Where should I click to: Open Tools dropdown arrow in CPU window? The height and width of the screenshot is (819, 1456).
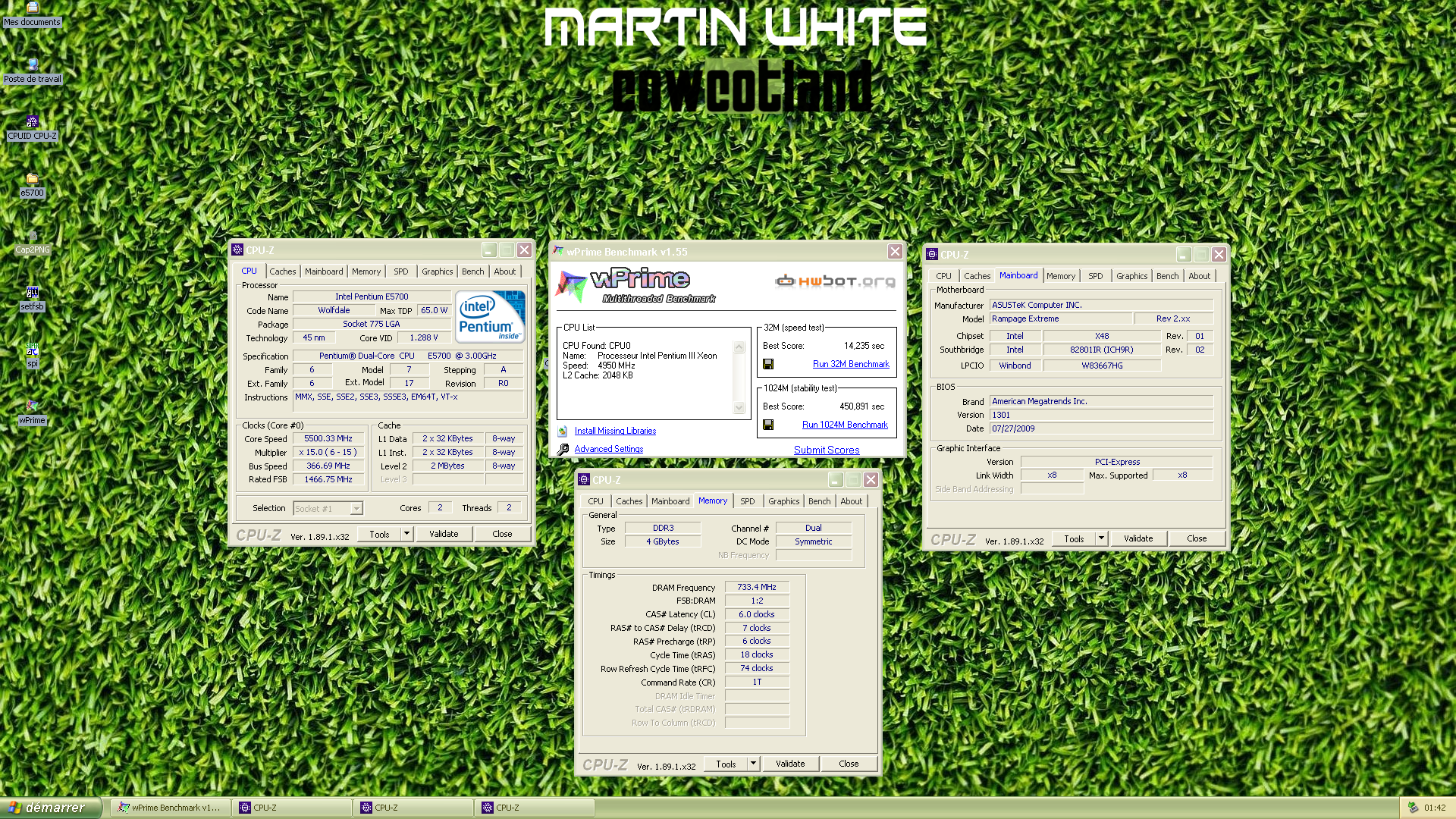pyautogui.click(x=406, y=534)
